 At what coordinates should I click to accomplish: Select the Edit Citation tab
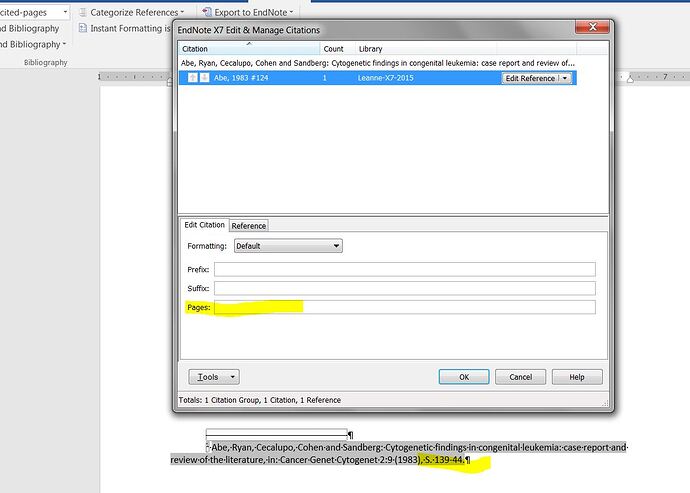click(204, 224)
